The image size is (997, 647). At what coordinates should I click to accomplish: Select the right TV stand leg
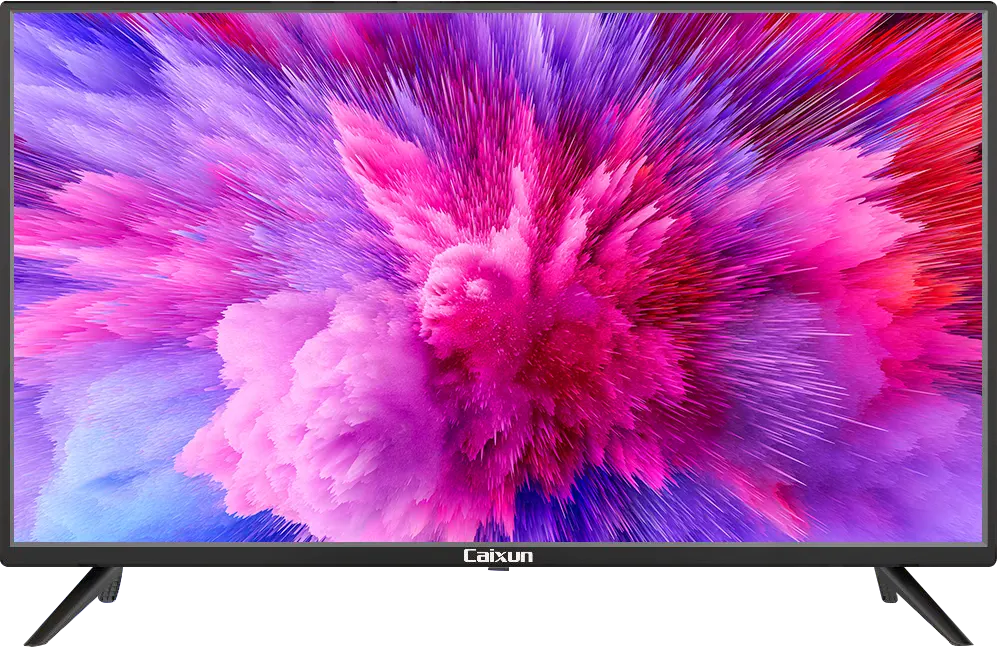(x=924, y=605)
